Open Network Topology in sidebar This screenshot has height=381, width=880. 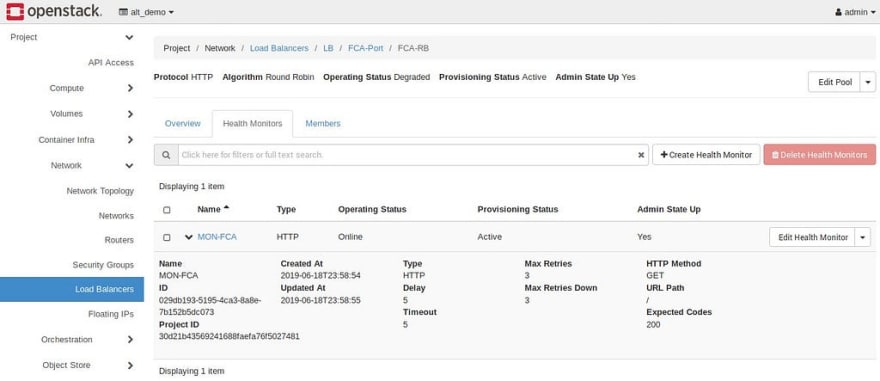tap(100, 191)
